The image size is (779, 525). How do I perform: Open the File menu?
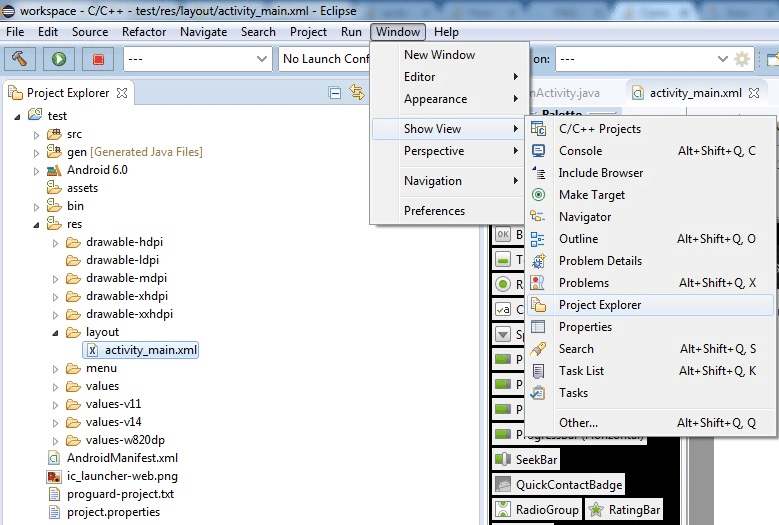click(15, 32)
